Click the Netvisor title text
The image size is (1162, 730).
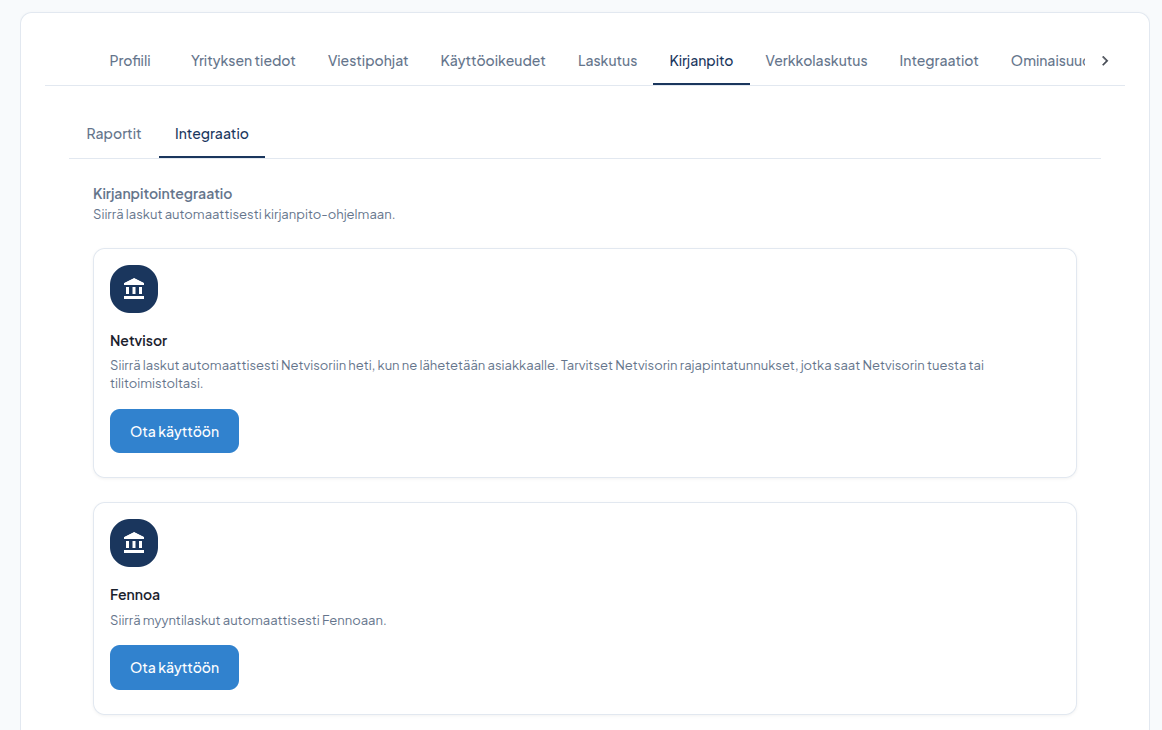139,341
